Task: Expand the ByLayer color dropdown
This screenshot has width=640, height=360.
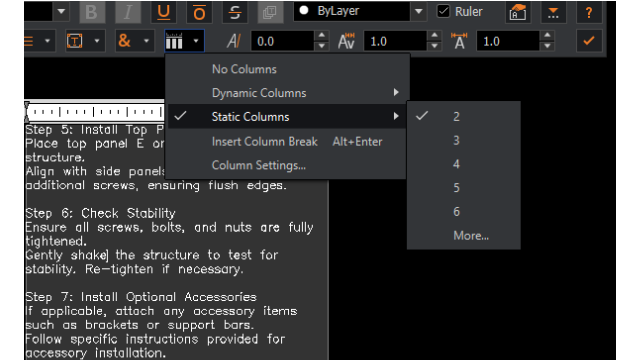Action: 419,11
